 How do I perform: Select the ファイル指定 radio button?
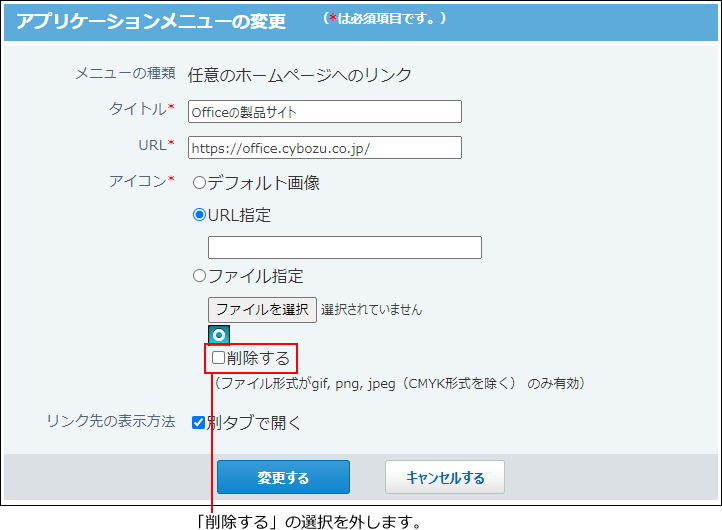click(x=199, y=276)
